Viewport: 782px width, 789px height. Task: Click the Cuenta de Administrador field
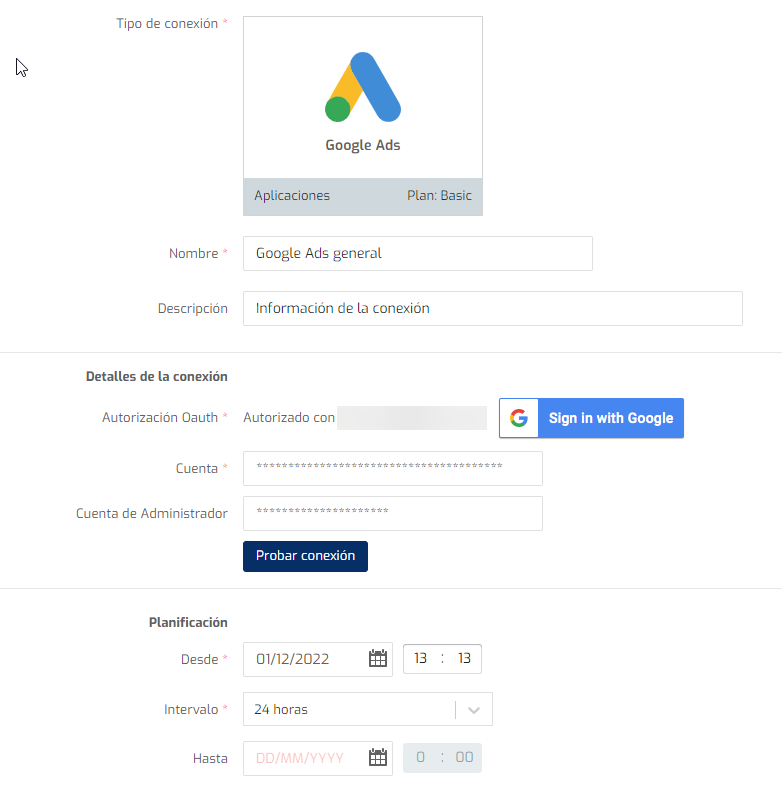point(393,513)
